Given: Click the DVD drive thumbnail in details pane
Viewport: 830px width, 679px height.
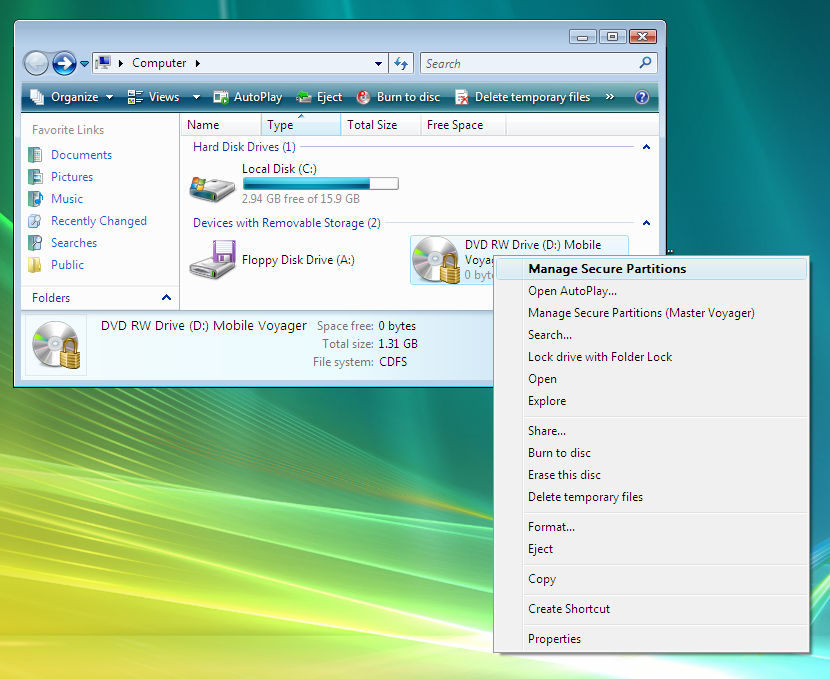Looking at the screenshot, I should pos(56,345).
